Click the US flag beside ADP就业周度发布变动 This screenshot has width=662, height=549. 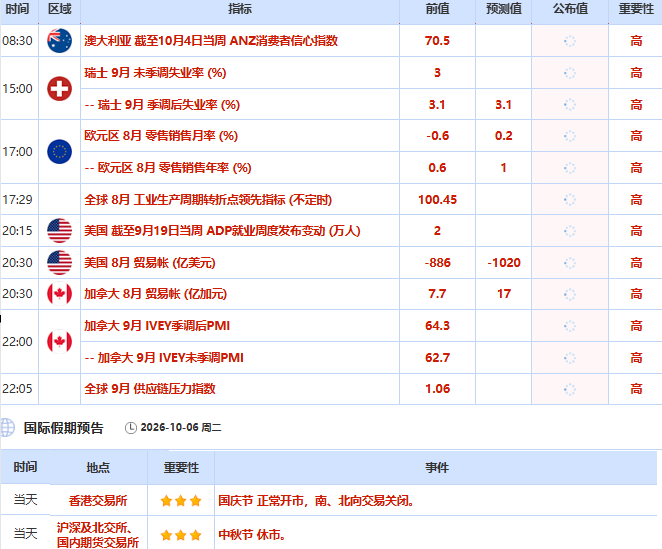(60, 231)
